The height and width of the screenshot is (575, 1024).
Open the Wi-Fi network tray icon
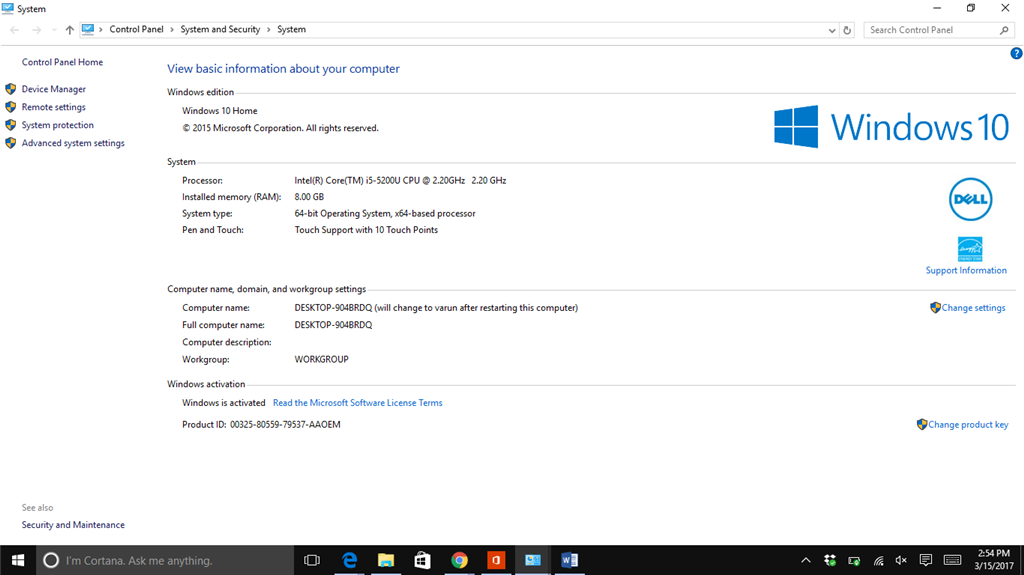pos(878,561)
